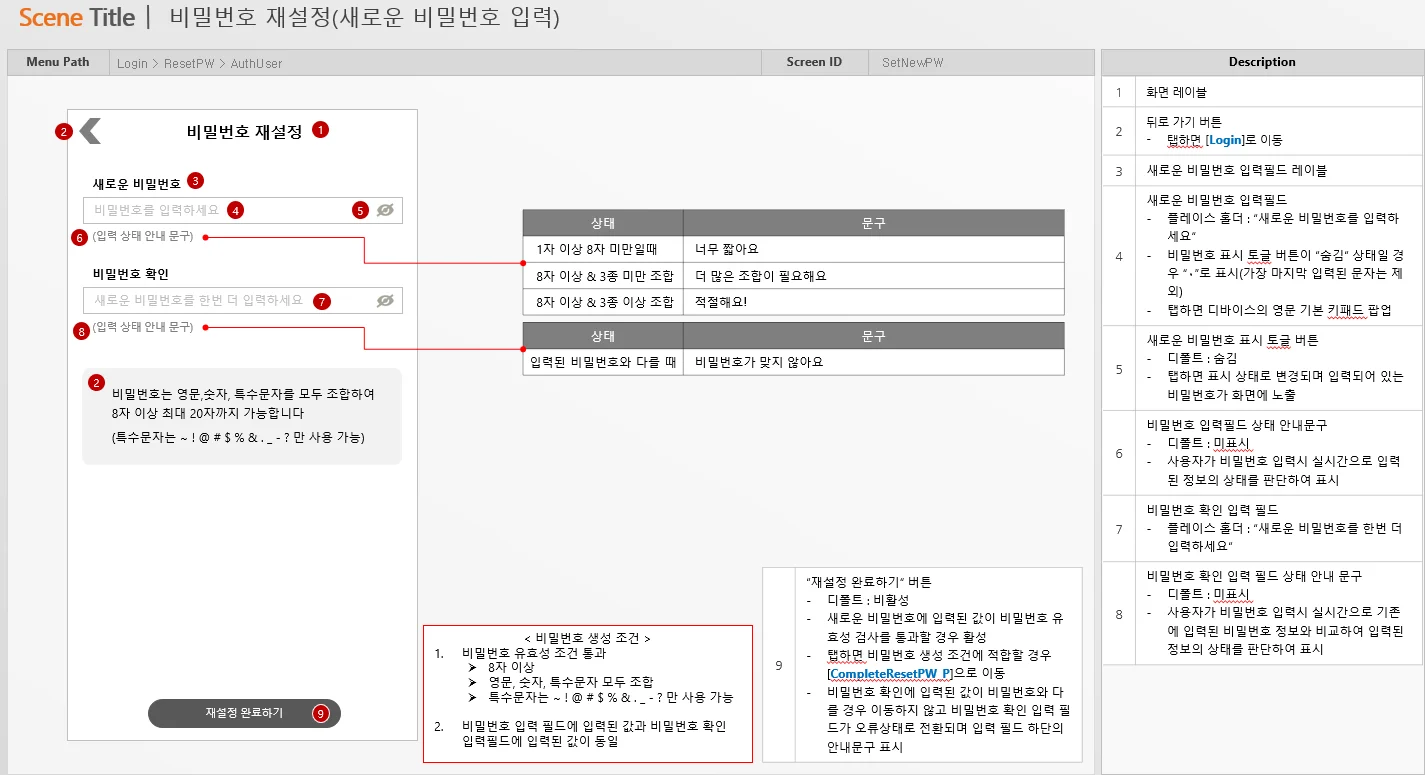Click the '디폴트 : 비활성' description line
Image resolution: width=1425 pixels, height=775 pixels.
(868, 600)
